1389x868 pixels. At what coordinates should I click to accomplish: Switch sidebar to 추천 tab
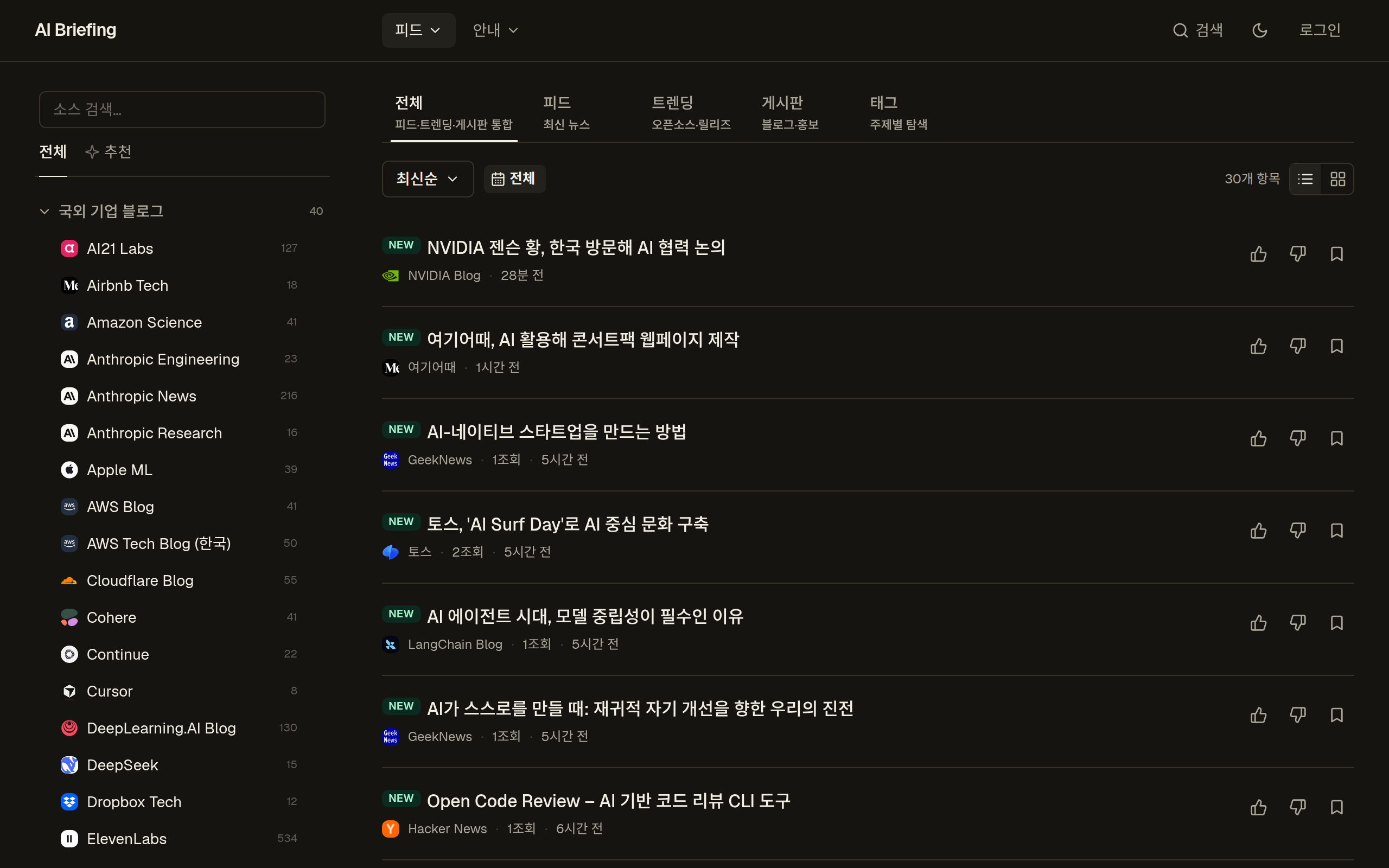pos(109,151)
